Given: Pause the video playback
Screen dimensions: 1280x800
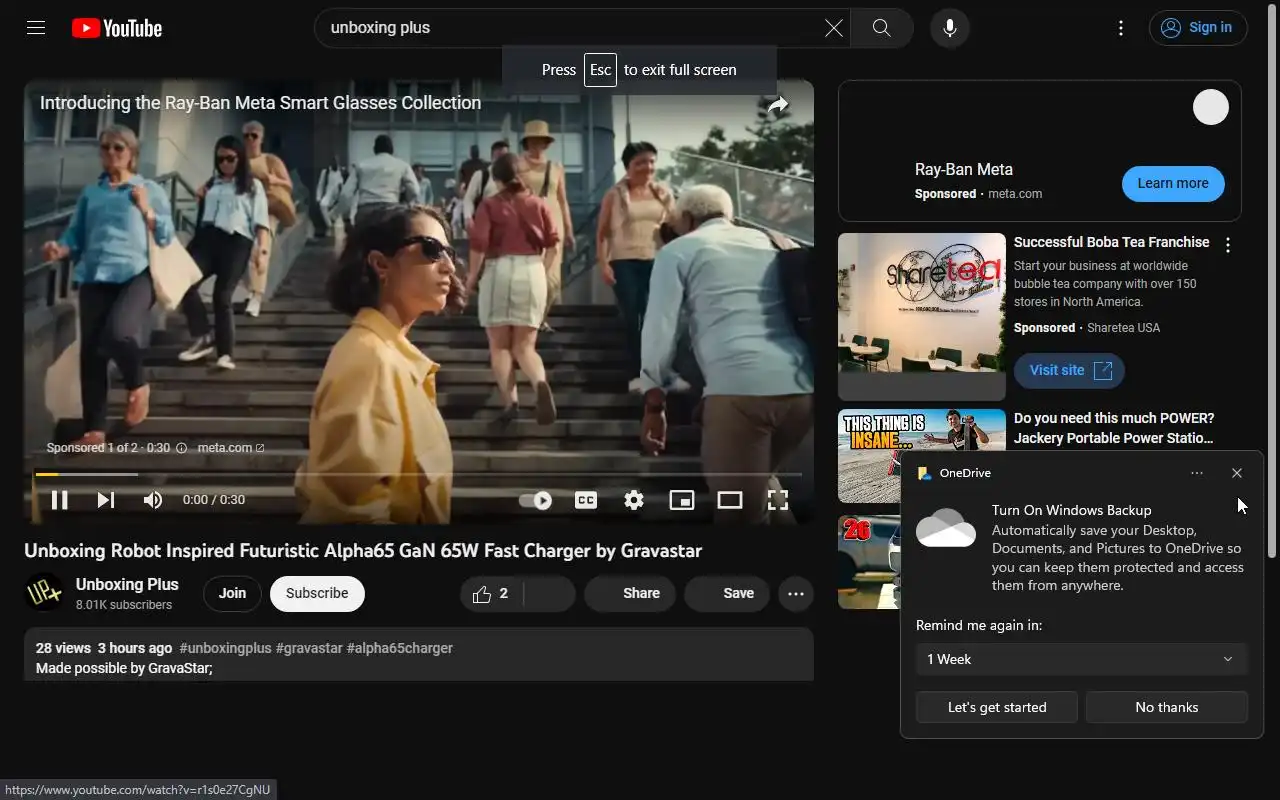Looking at the screenshot, I should tap(59, 500).
